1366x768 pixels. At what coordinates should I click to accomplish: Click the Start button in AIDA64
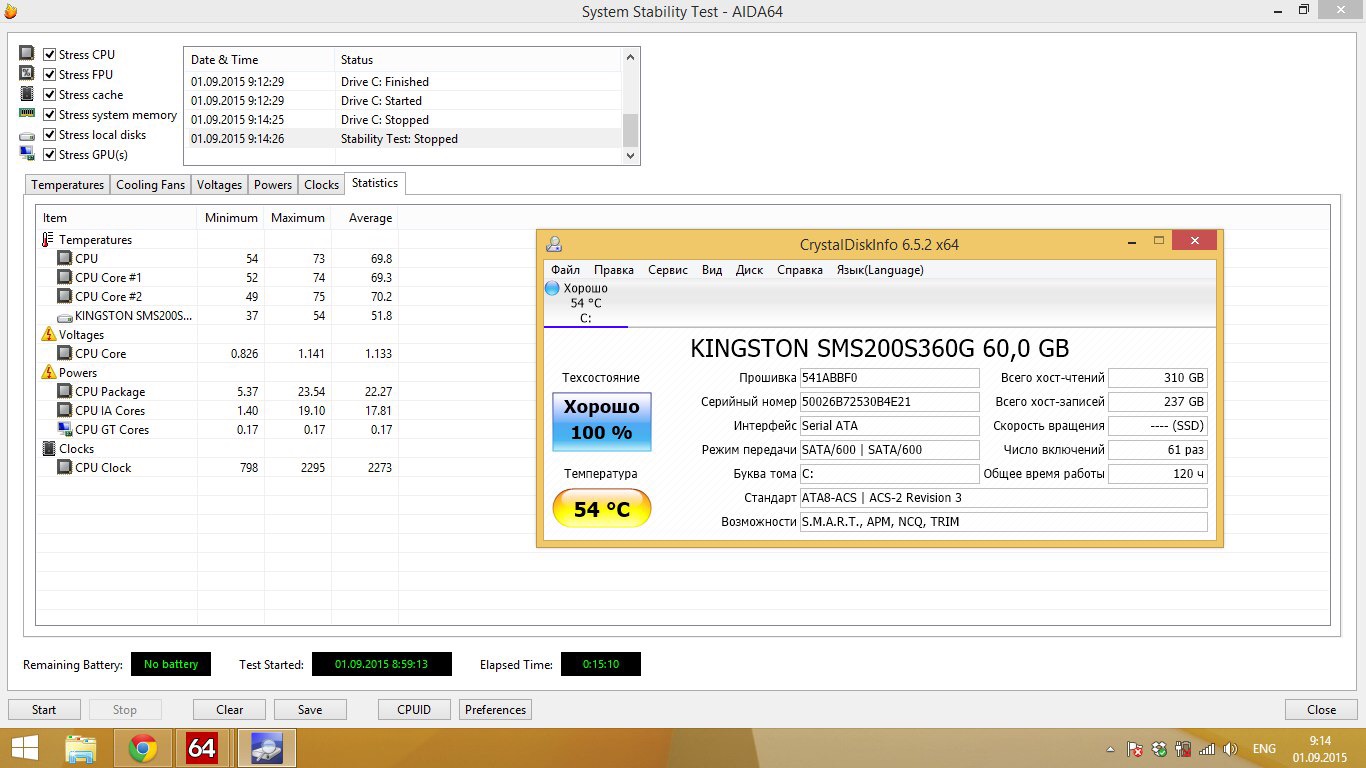coord(44,710)
